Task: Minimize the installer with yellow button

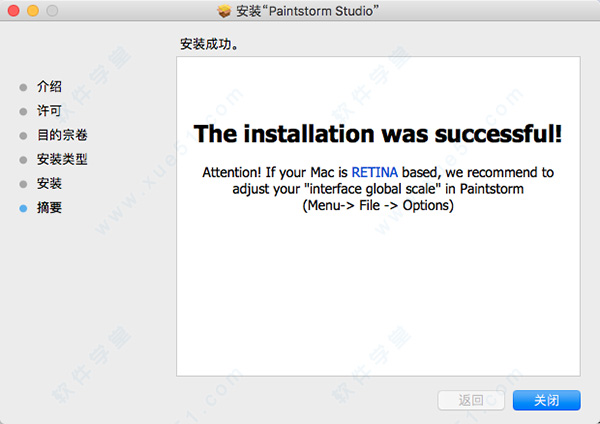Action: point(33,11)
